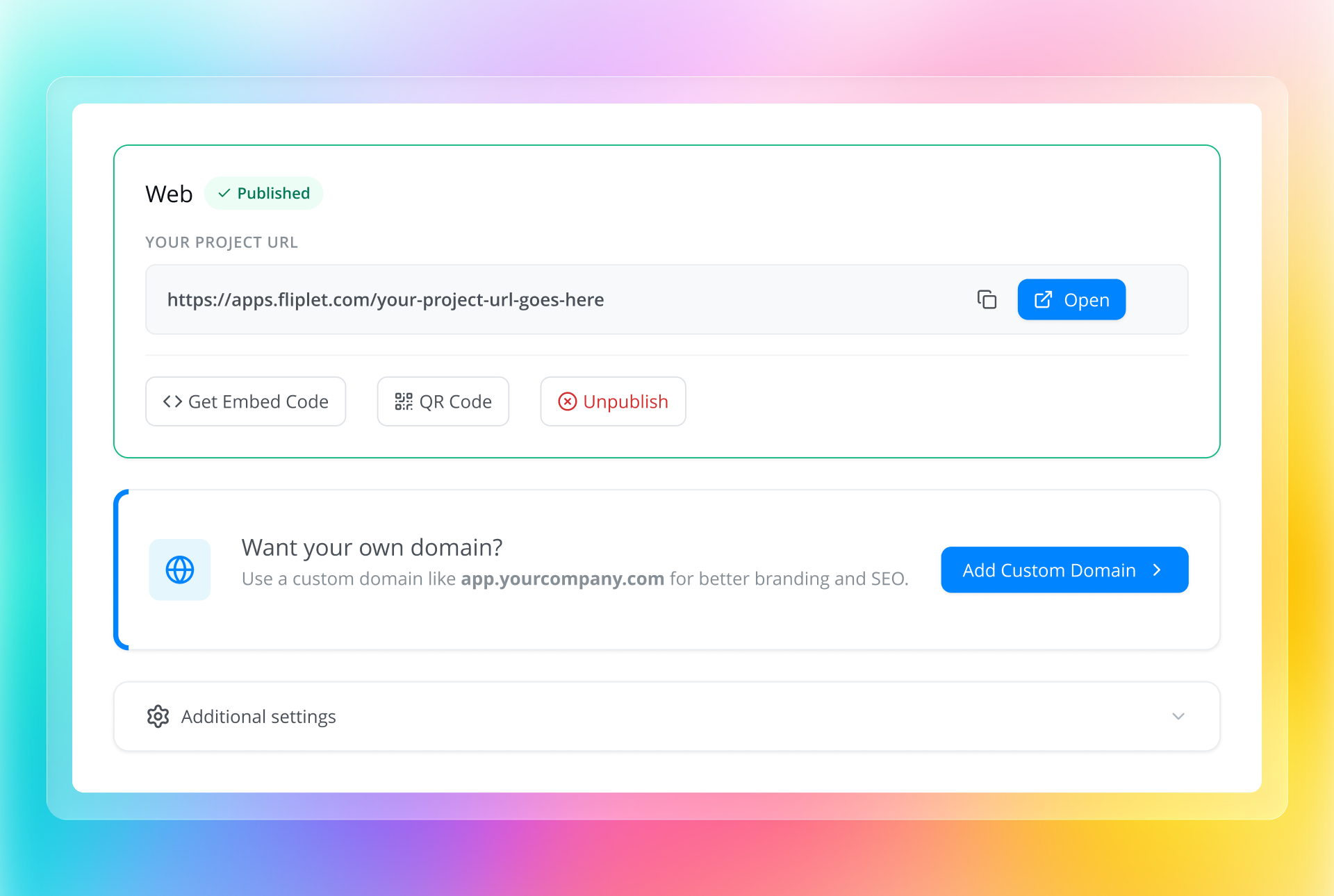Screen dimensions: 1334x896
Task: Select the project URL text field
Action: 667,299
